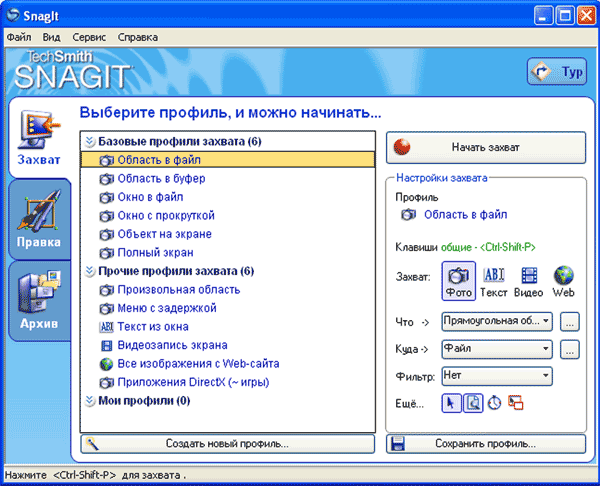Click the camera icon of Приложения DirectX

[106, 383]
